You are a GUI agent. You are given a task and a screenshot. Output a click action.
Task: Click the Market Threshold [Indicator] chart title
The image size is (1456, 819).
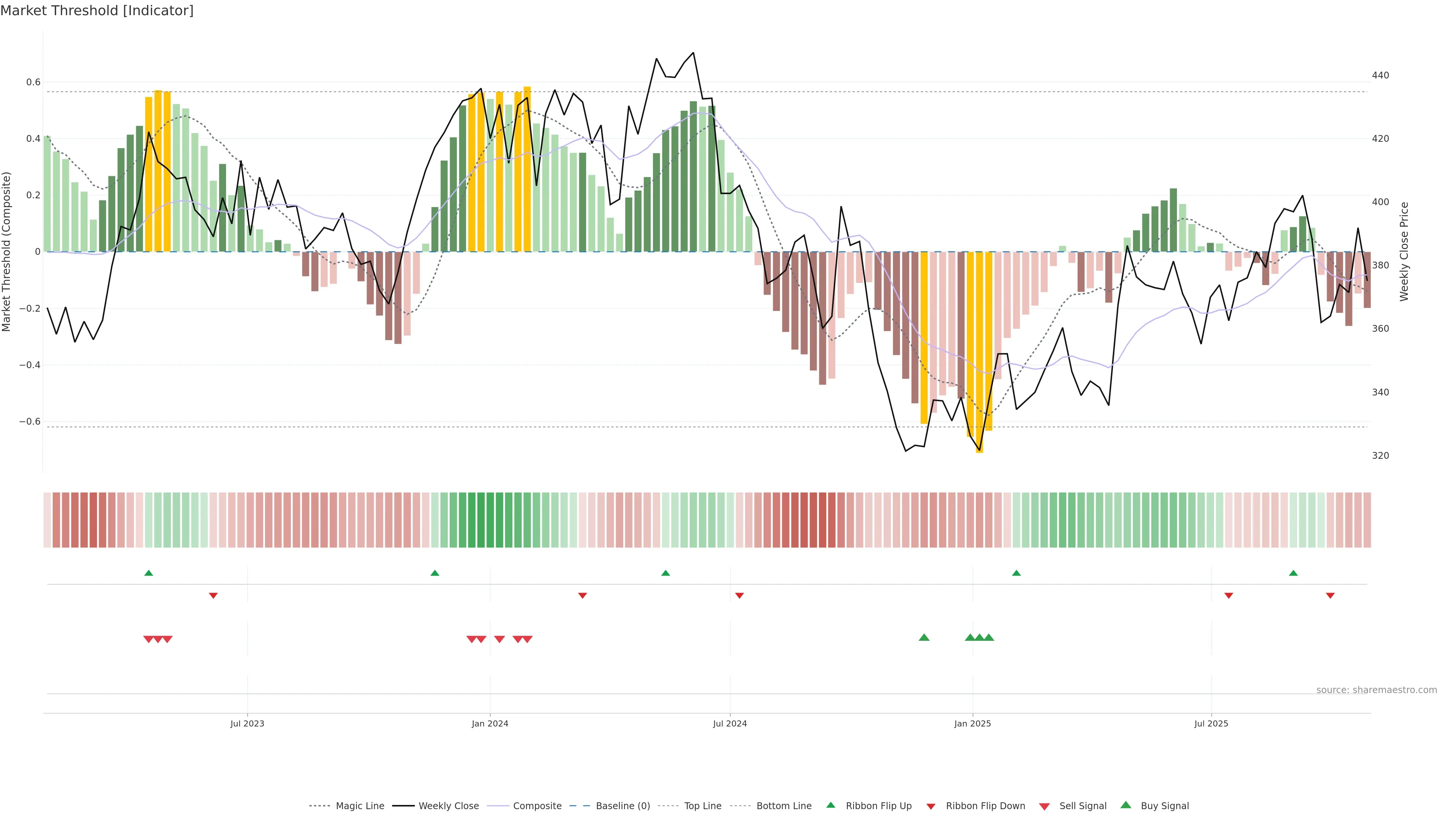point(97,11)
